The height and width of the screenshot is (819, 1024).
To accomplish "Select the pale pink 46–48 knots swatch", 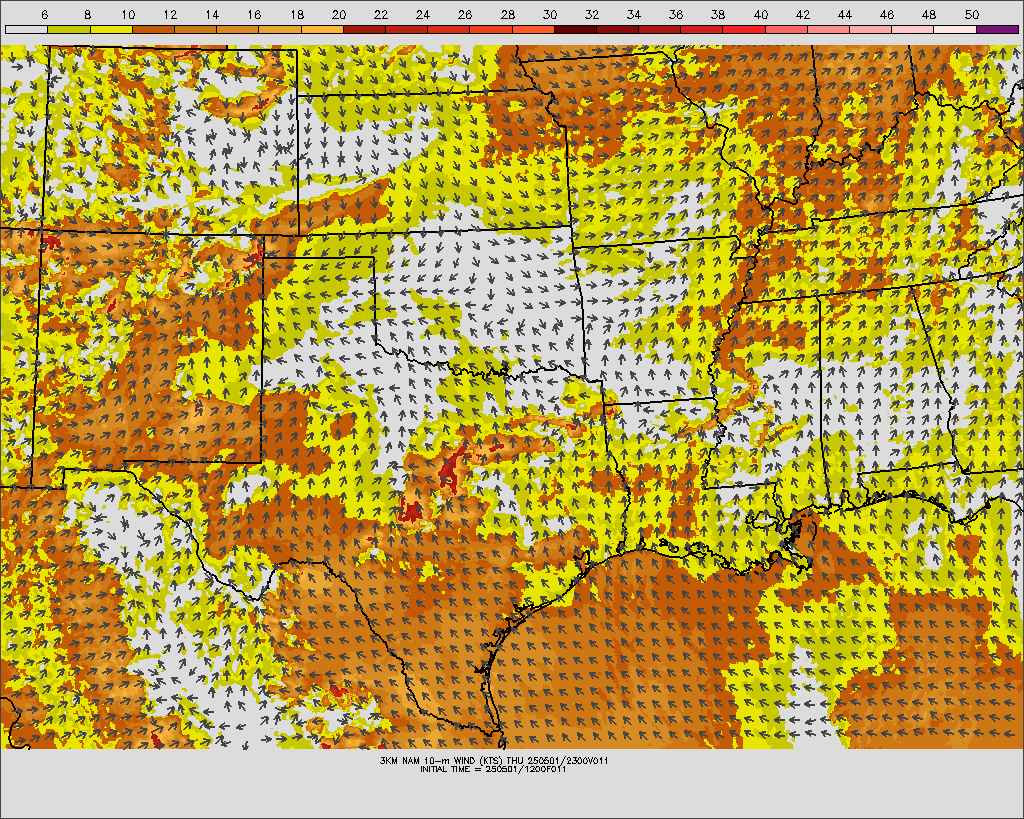I will pyautogui.click(x=914, y=29).
